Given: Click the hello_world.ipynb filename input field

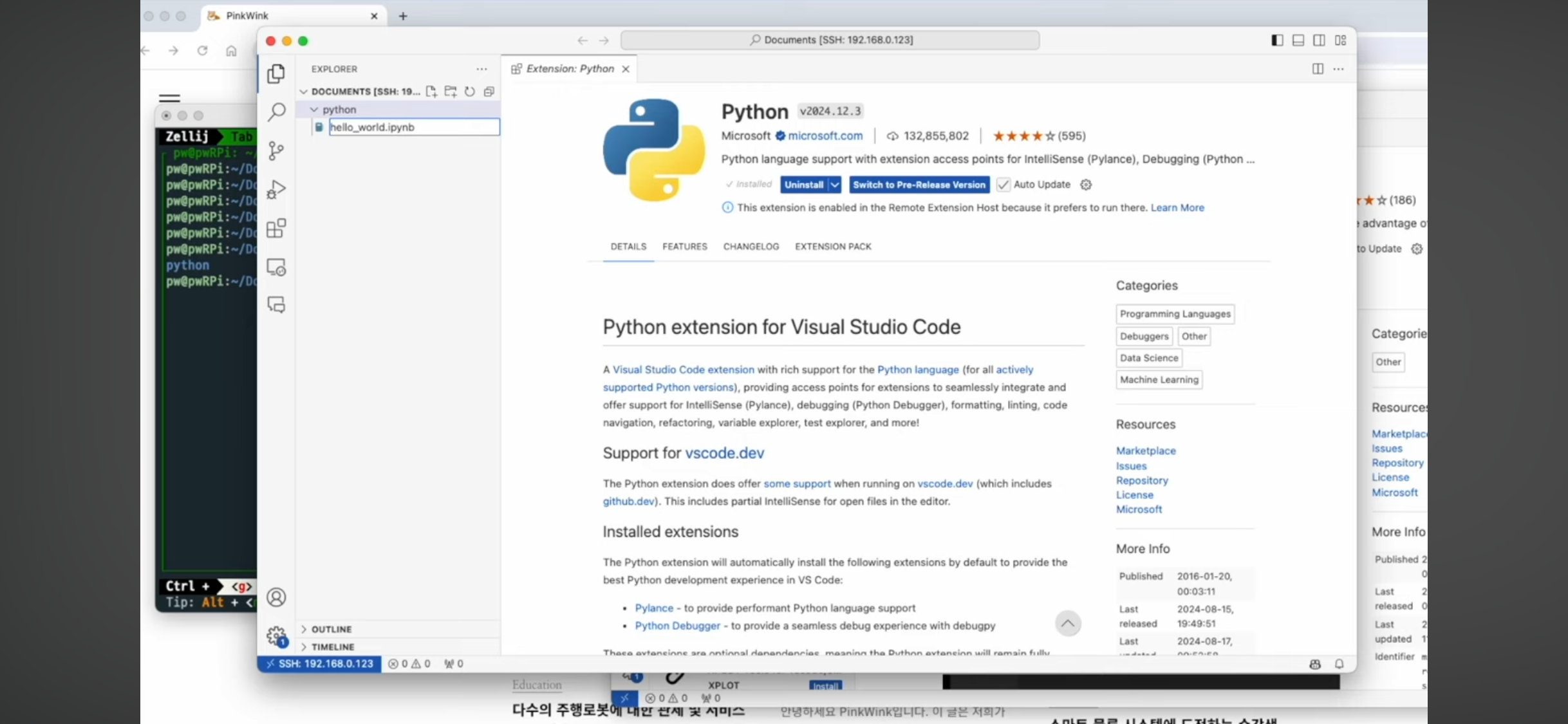Looking at the screenshot, I should 413,127.
